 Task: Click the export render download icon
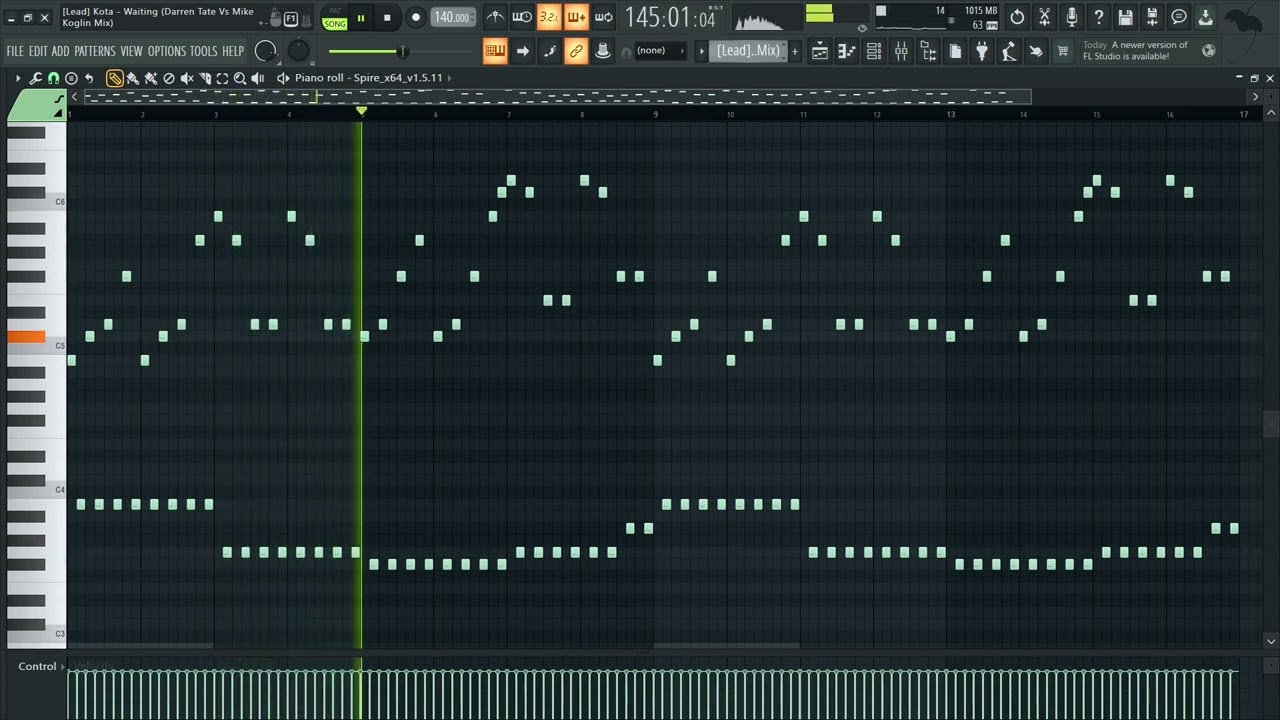(x=1205, y=17)
